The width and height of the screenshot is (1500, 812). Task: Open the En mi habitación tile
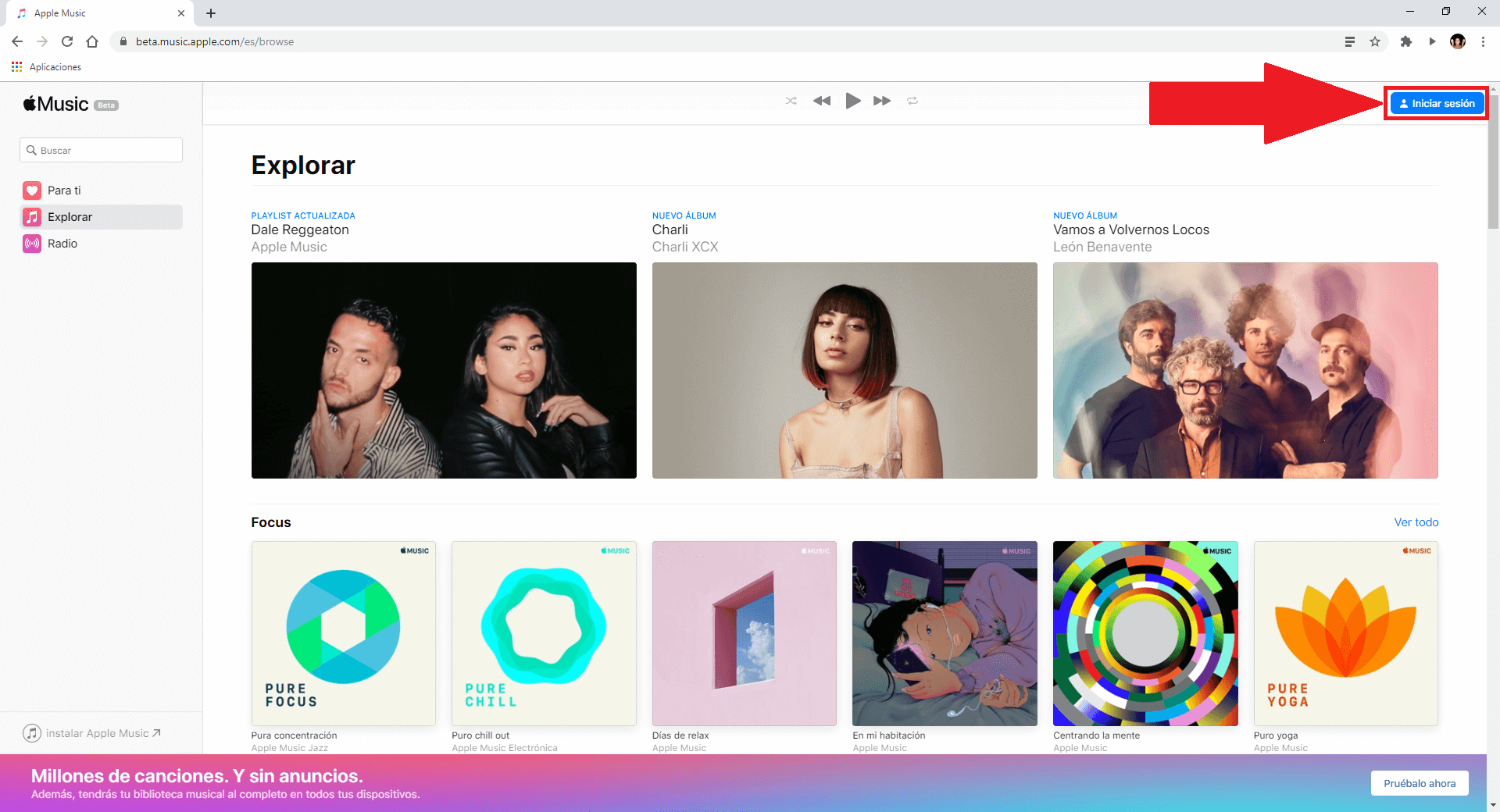pos(945,633)
